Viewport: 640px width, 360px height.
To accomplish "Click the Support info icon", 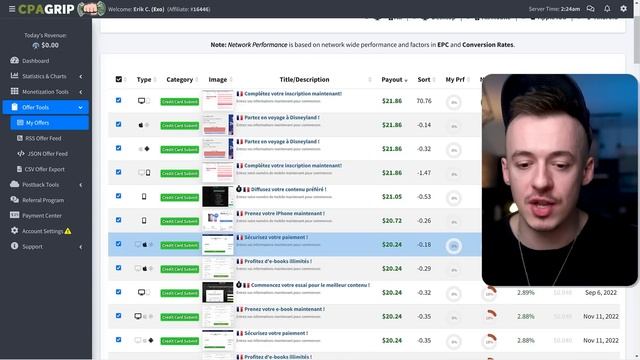I will pos(14,246).
